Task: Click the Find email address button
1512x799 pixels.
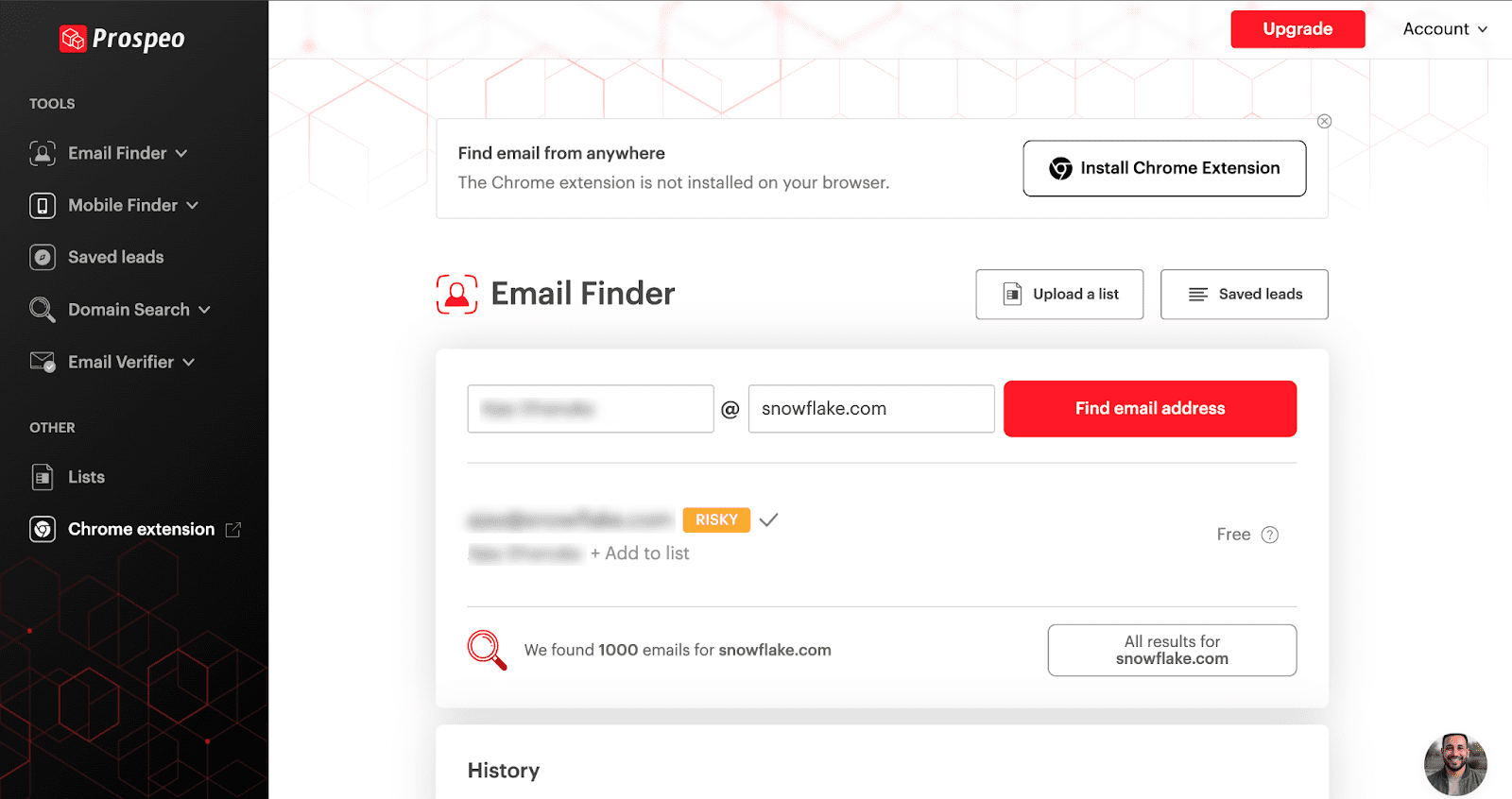Action: (1149, 409)
